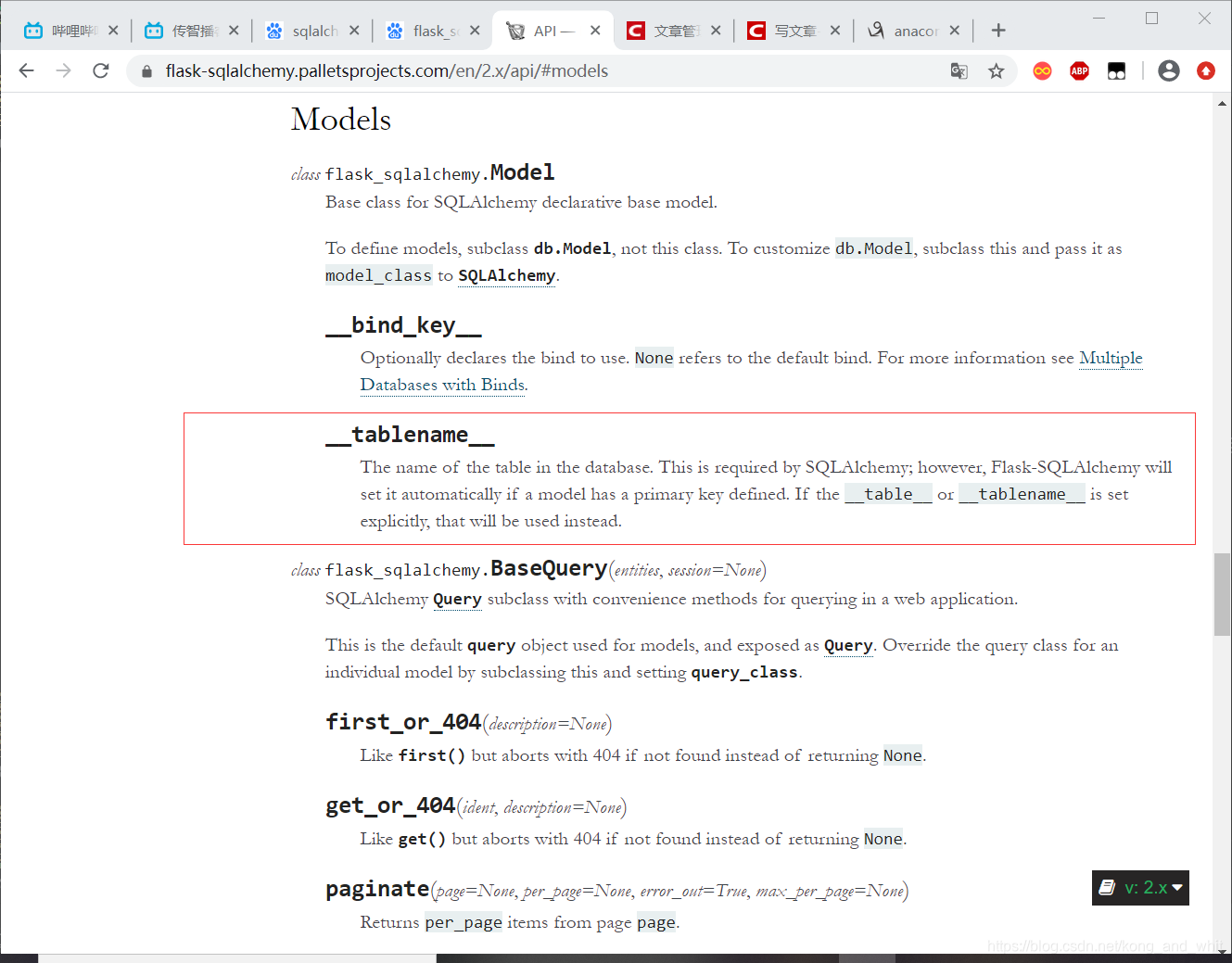Open the infinity-symbol extension
Viewport: 1232px width, 963px height.
point(1042,70)
